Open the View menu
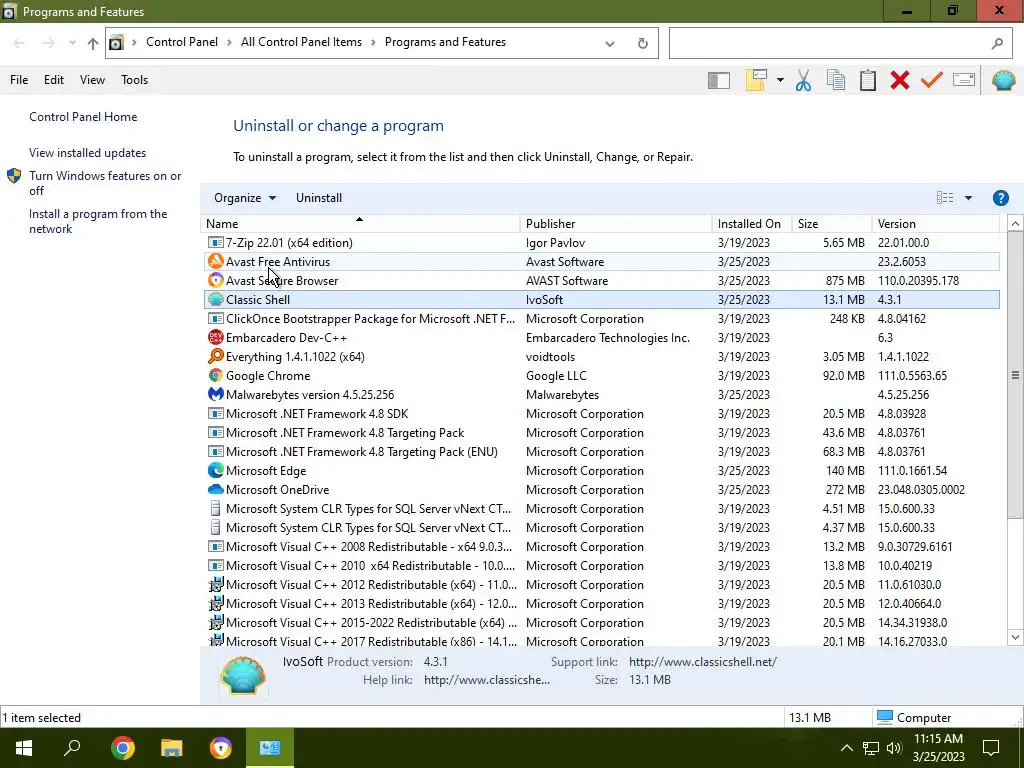 point(92,80)
